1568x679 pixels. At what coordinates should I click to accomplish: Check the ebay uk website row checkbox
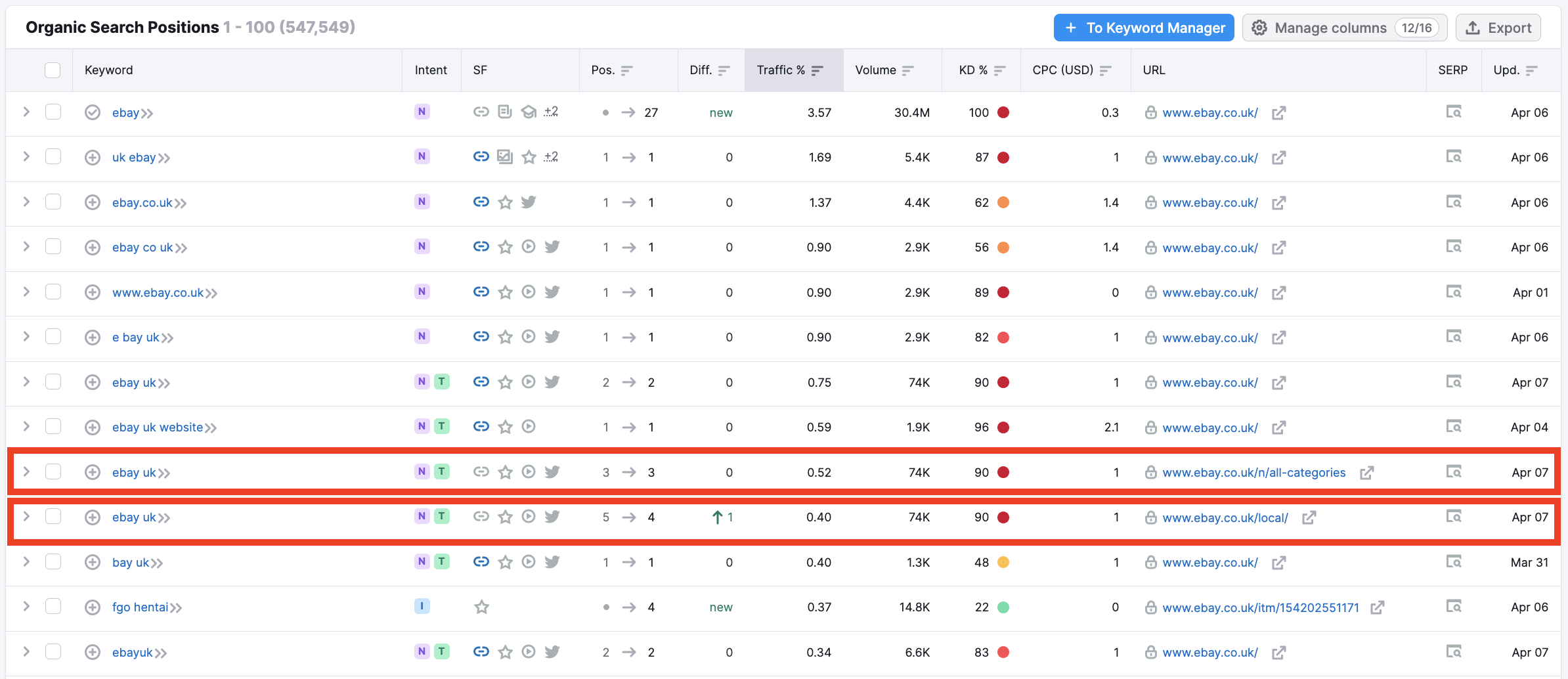(x=53, y=426)
